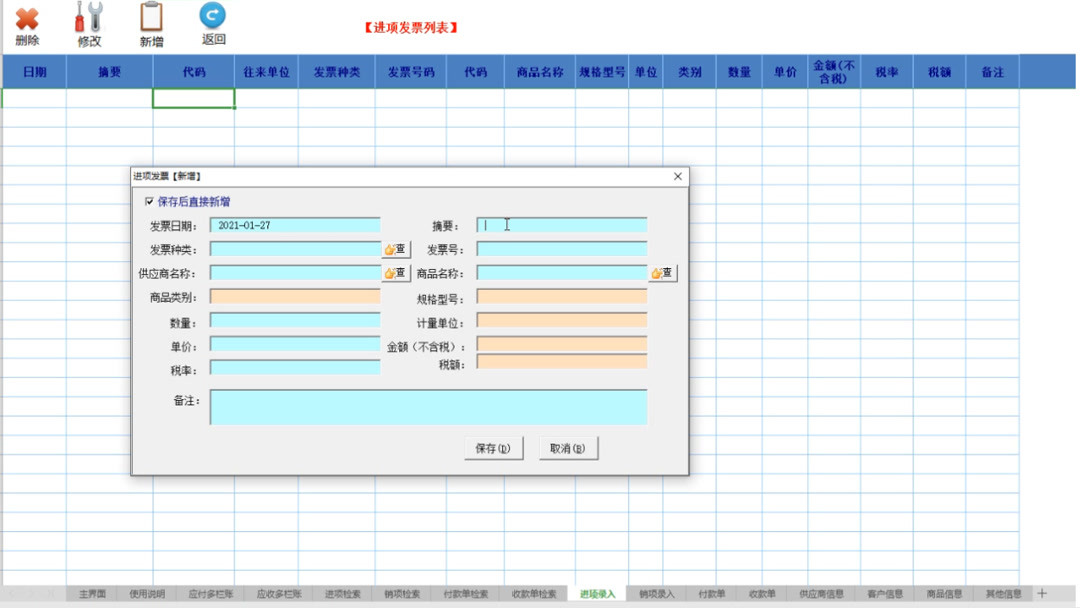Click the 删除 delete icon in the toolbar

28,20
